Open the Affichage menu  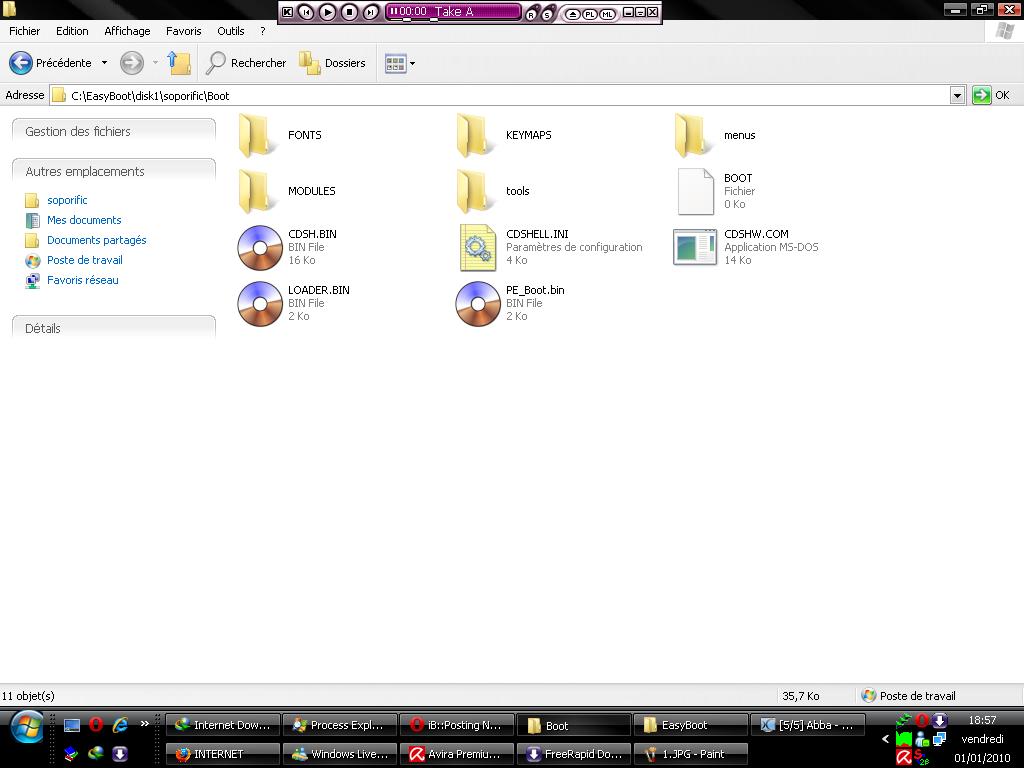coord(127,31)
